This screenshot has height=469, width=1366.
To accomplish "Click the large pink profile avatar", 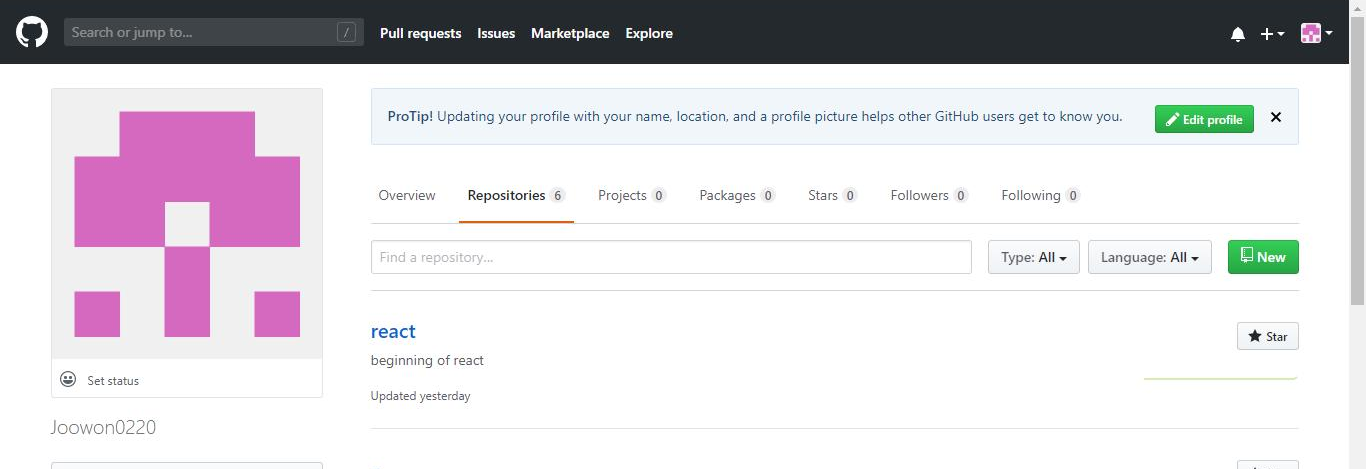I will pos(187,224).
